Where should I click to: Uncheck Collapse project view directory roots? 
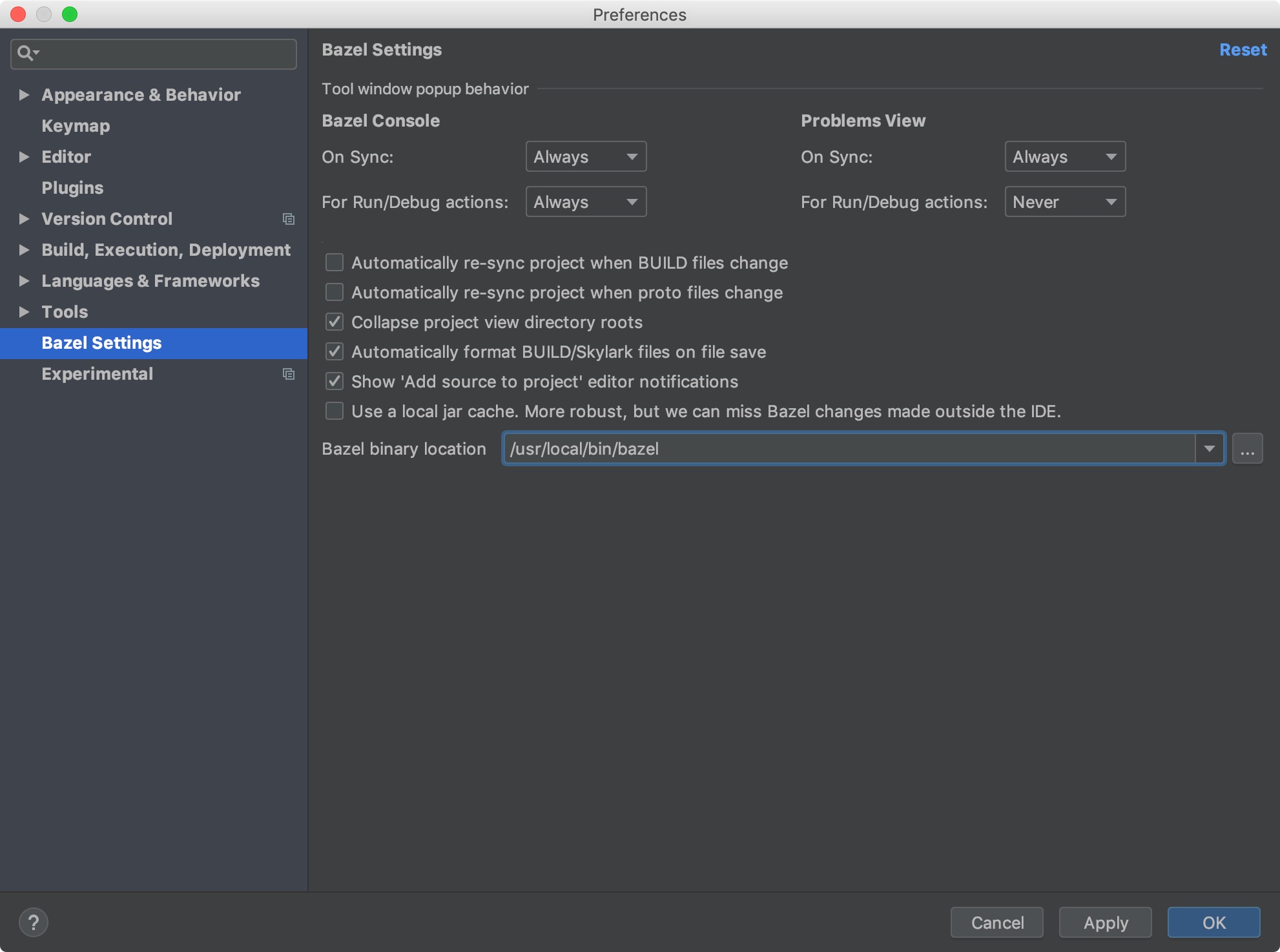pos(335,322)
